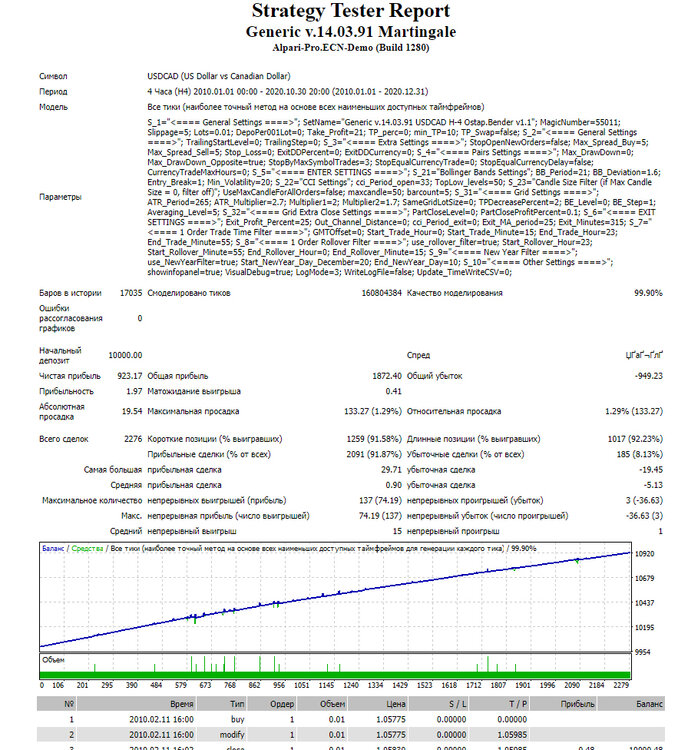Select average profit trade value '0.90'
Viewport: 678px width, 750px height.
393,485
